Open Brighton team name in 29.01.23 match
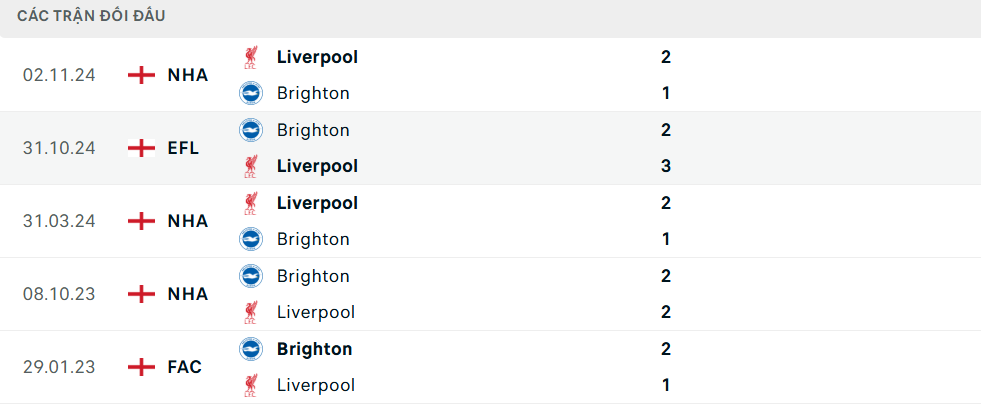This screenshot has width=981, height=406. 314,349
